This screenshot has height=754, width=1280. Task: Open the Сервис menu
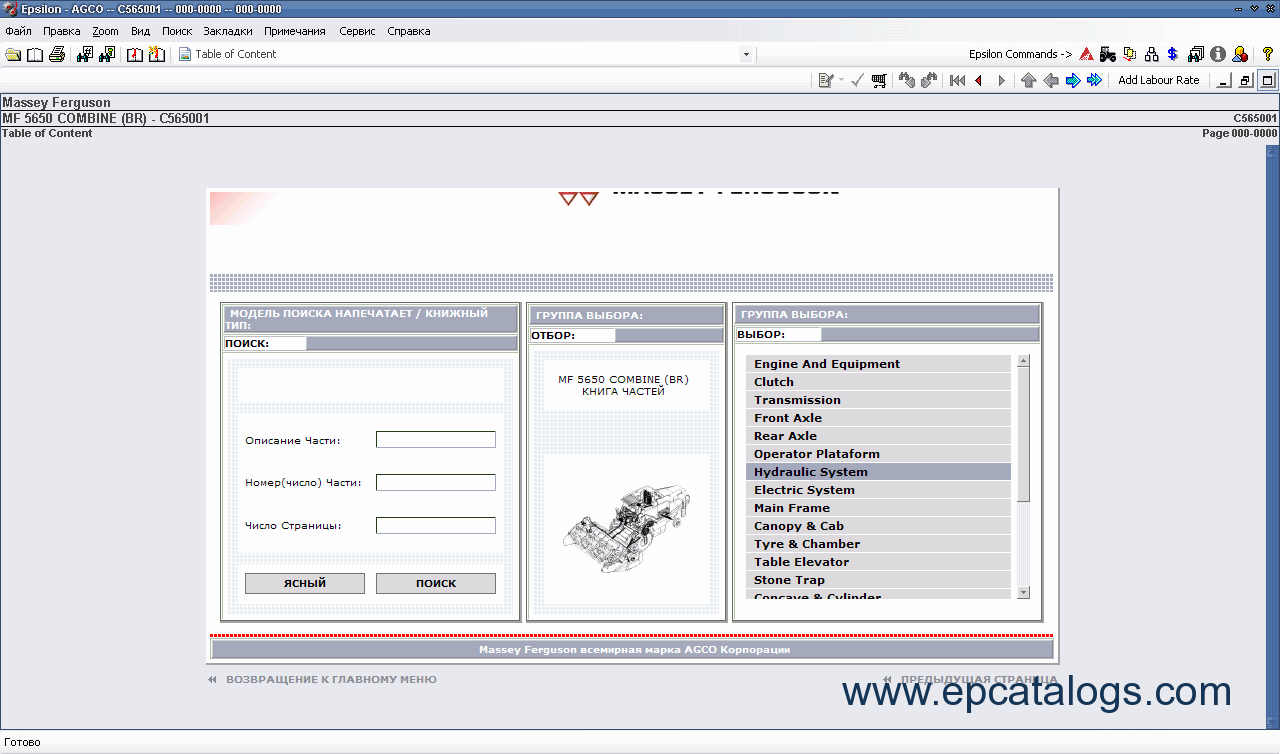[357, 31]
